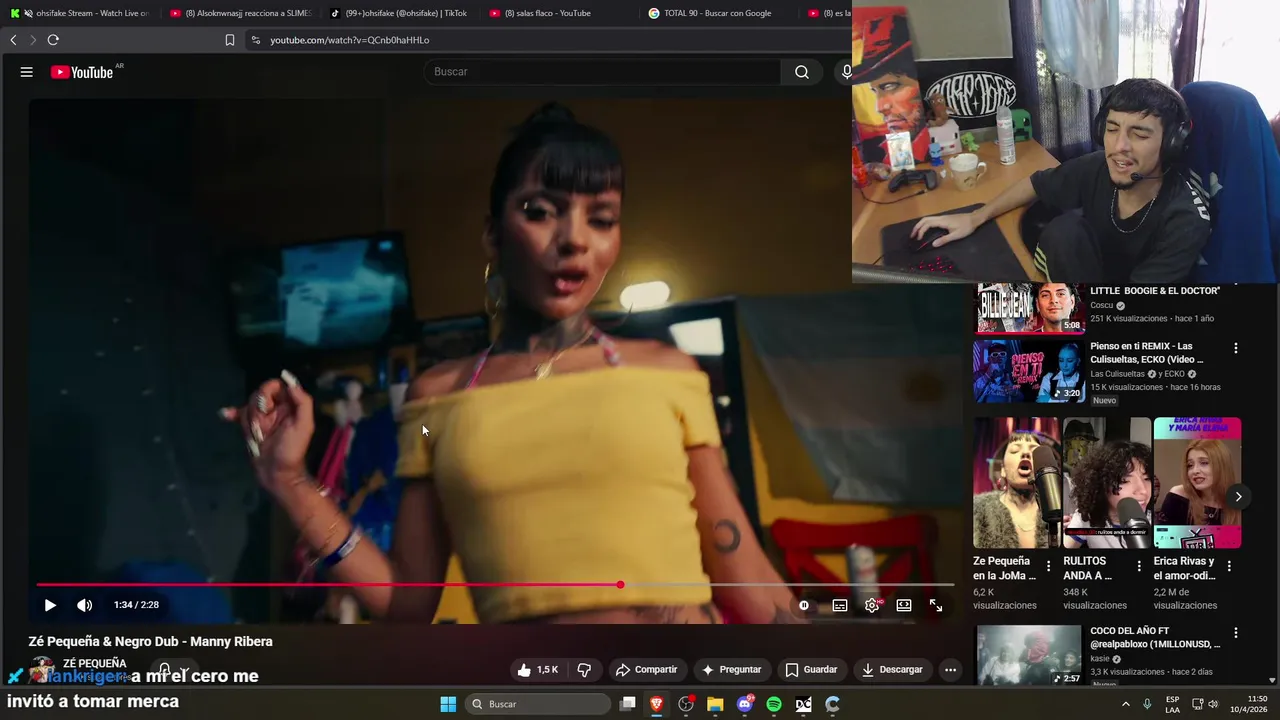The width and height of the screenshot is (1280, 720).
Task: Open the ZÉ PEQUEÑA channel name link
Action: 95,664
